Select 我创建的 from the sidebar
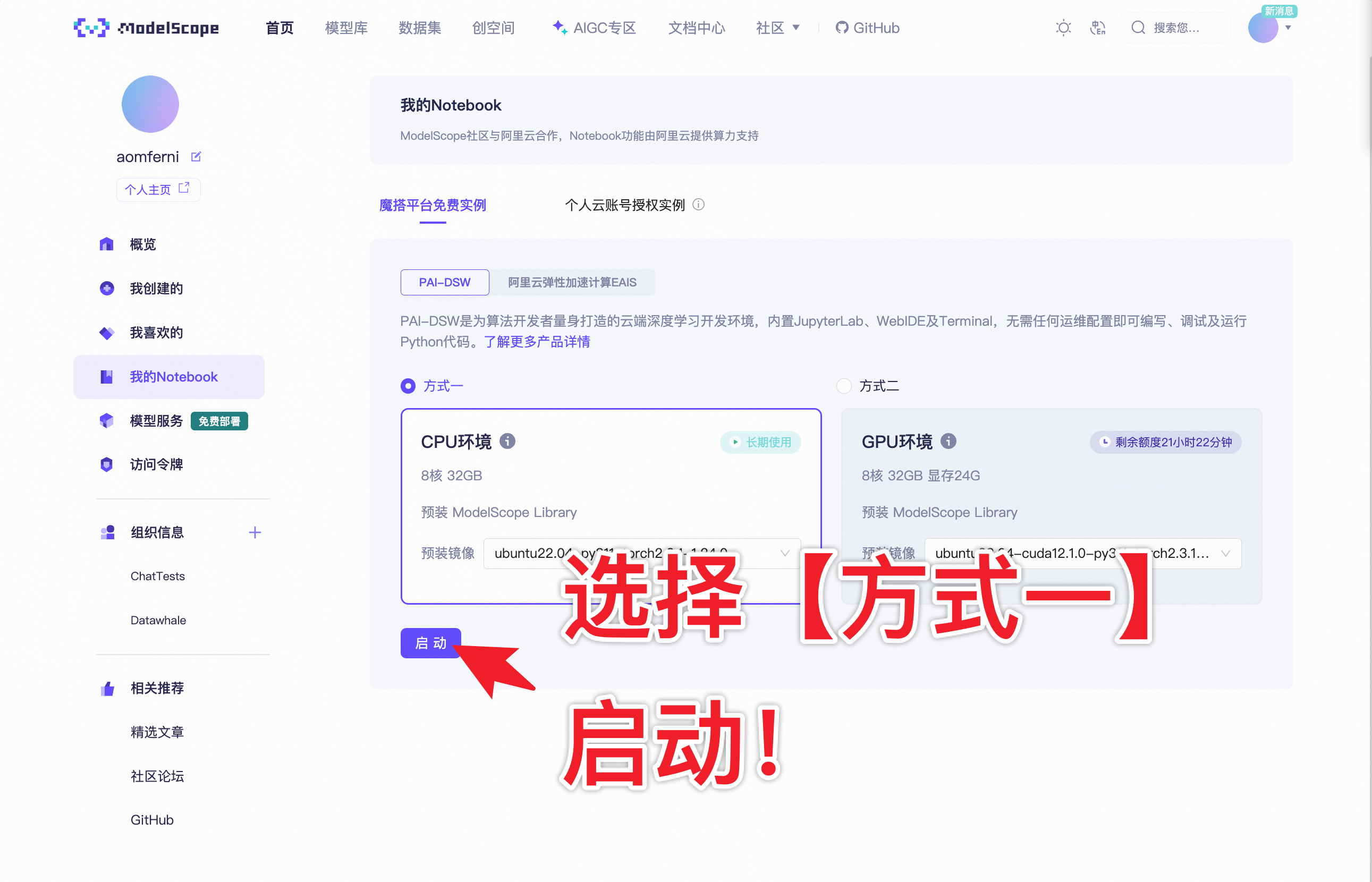Screen dimensions: 1372x882 [x=155, y=288]
